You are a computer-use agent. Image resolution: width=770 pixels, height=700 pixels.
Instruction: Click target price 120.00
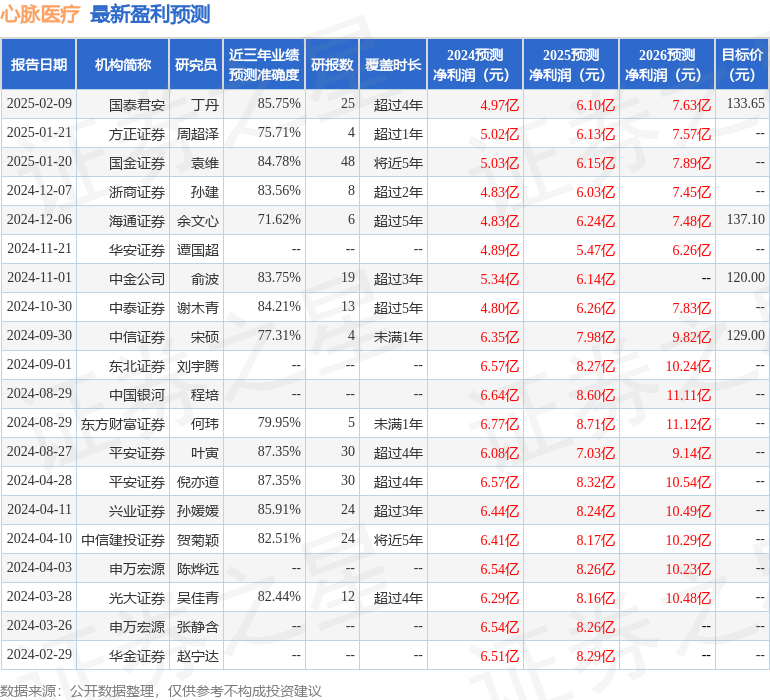click(x=745, y=278)
